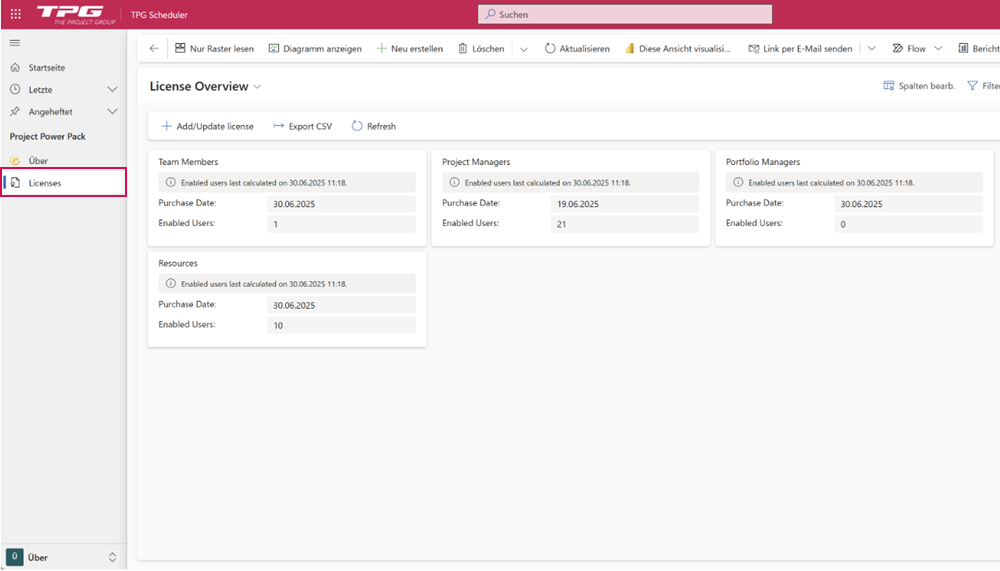This screenshot has width=1000, height=571.
Task: Expand the Letzte section chevron
Action: (x=112, y=89)
